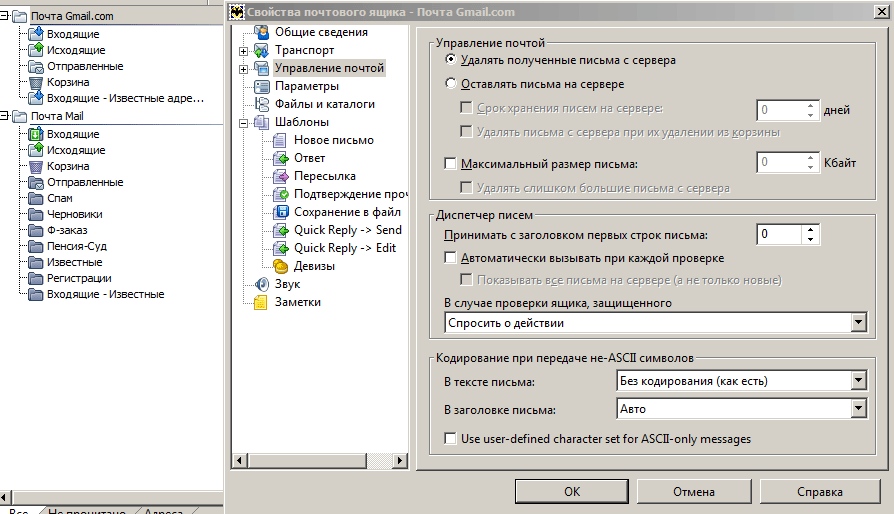Select the Пенсия-Суд folder icon
The height and width of the screenshot is (514, 894).
tap(35, 246)
